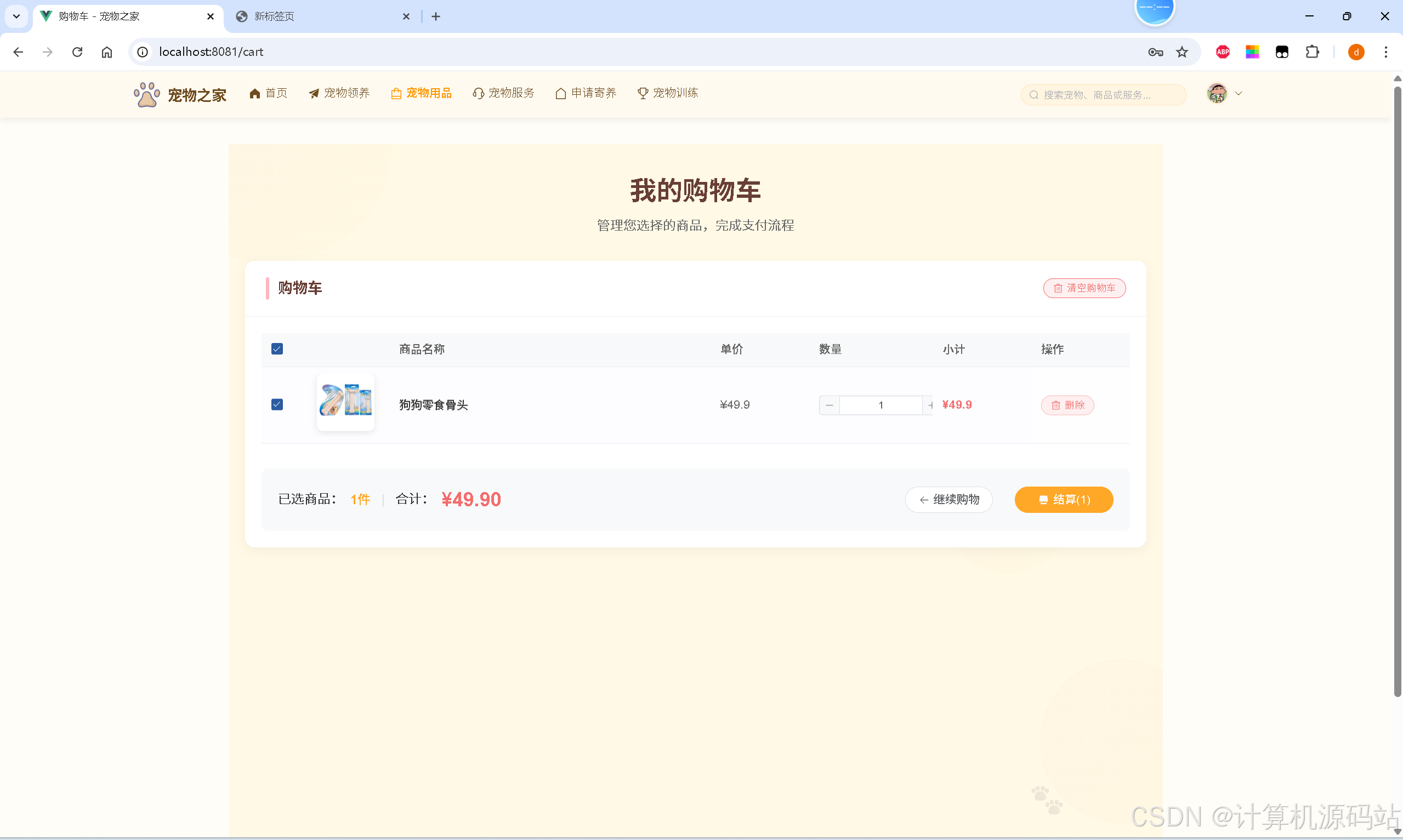Open 宠物用品 navigation item
The height and width of the screenshot is (840, 1403).
pyautogui.click(x=421, y=93)
